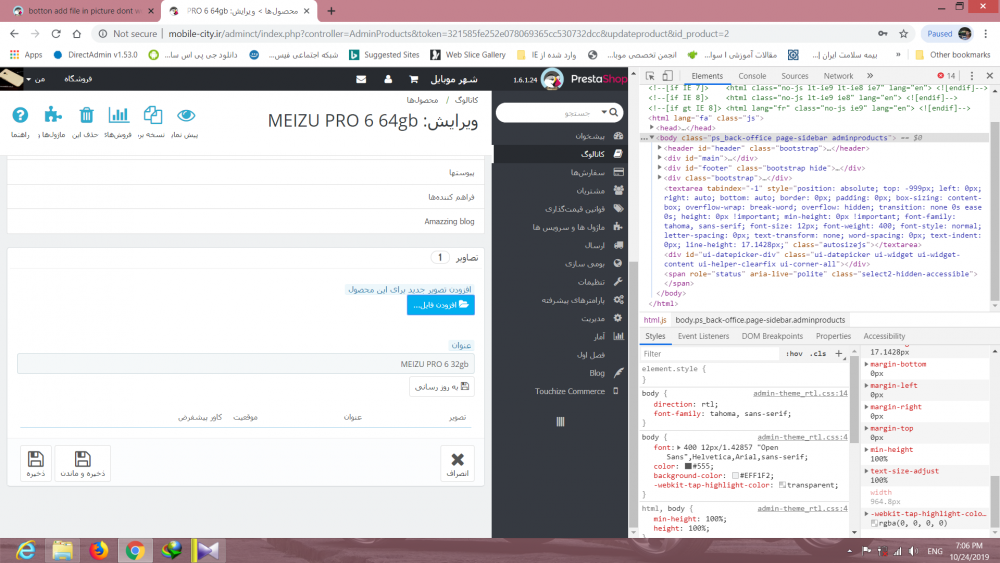
Task: Open the shopping cart orders icon in header
Action: click(x=413, y=79)
